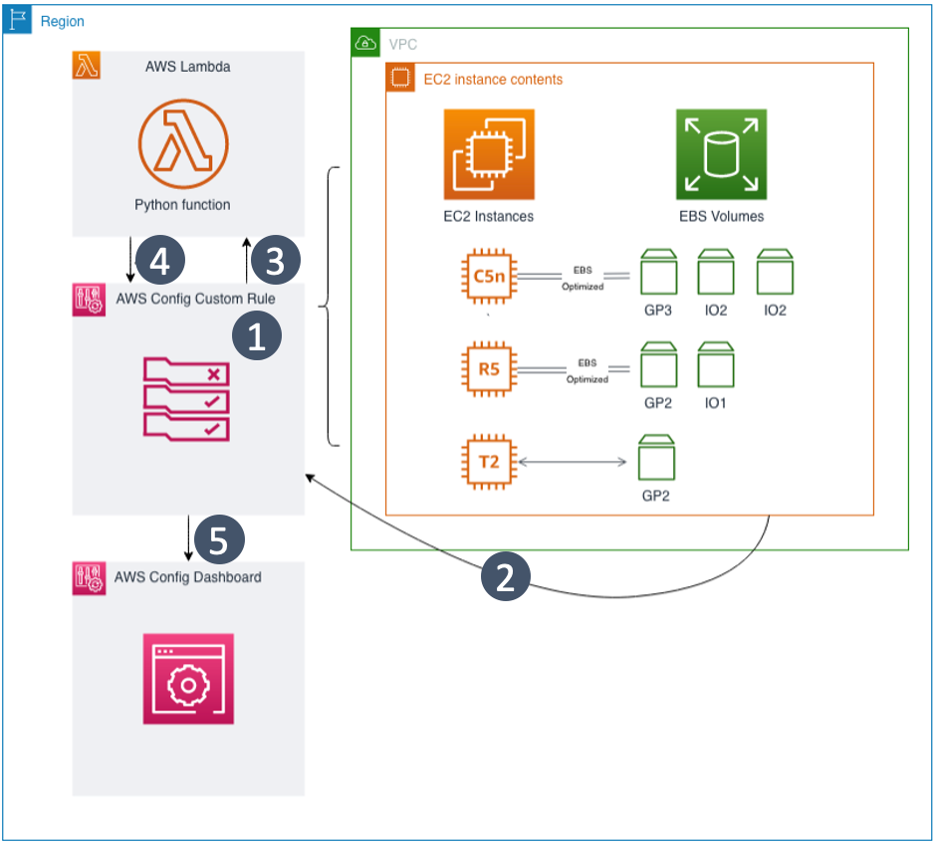Click the VPC cloud icon

[x=363, y=42]
